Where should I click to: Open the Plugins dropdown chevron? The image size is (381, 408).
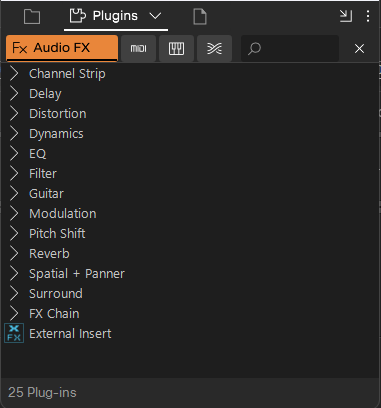tap(155, 16)
